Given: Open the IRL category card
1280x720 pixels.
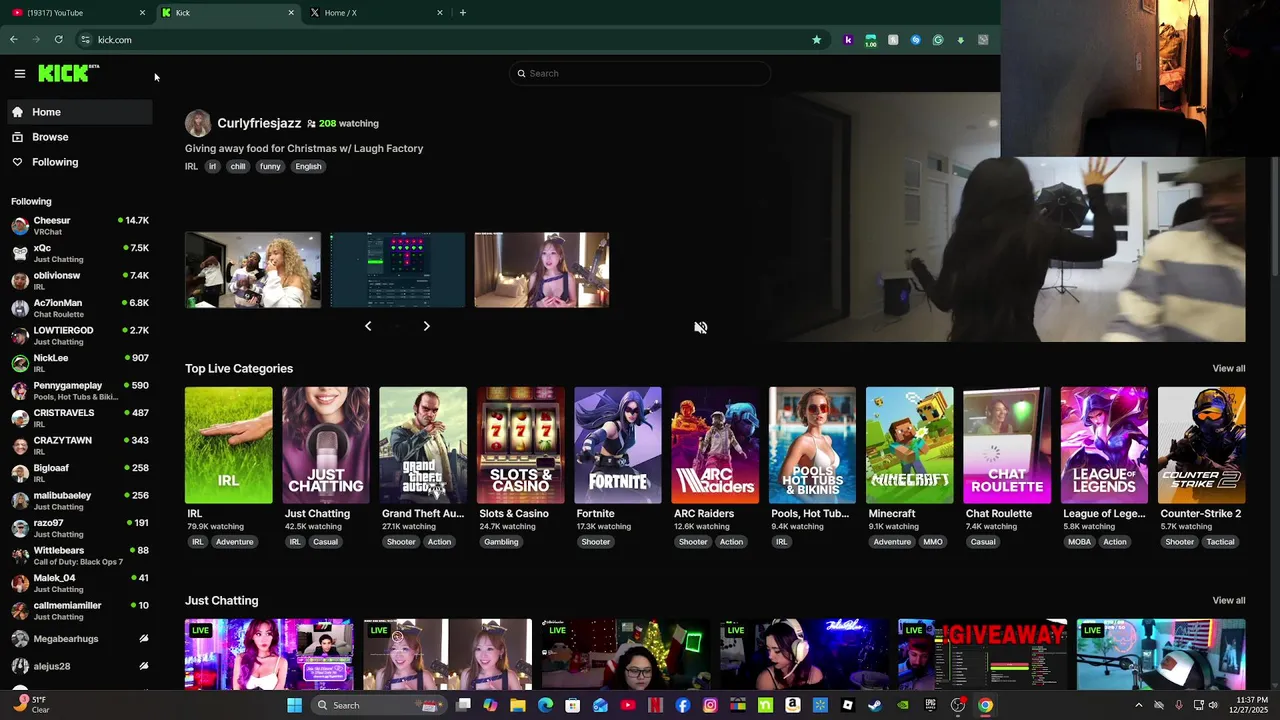Looking at the screenshot, I should pos(228,445).
